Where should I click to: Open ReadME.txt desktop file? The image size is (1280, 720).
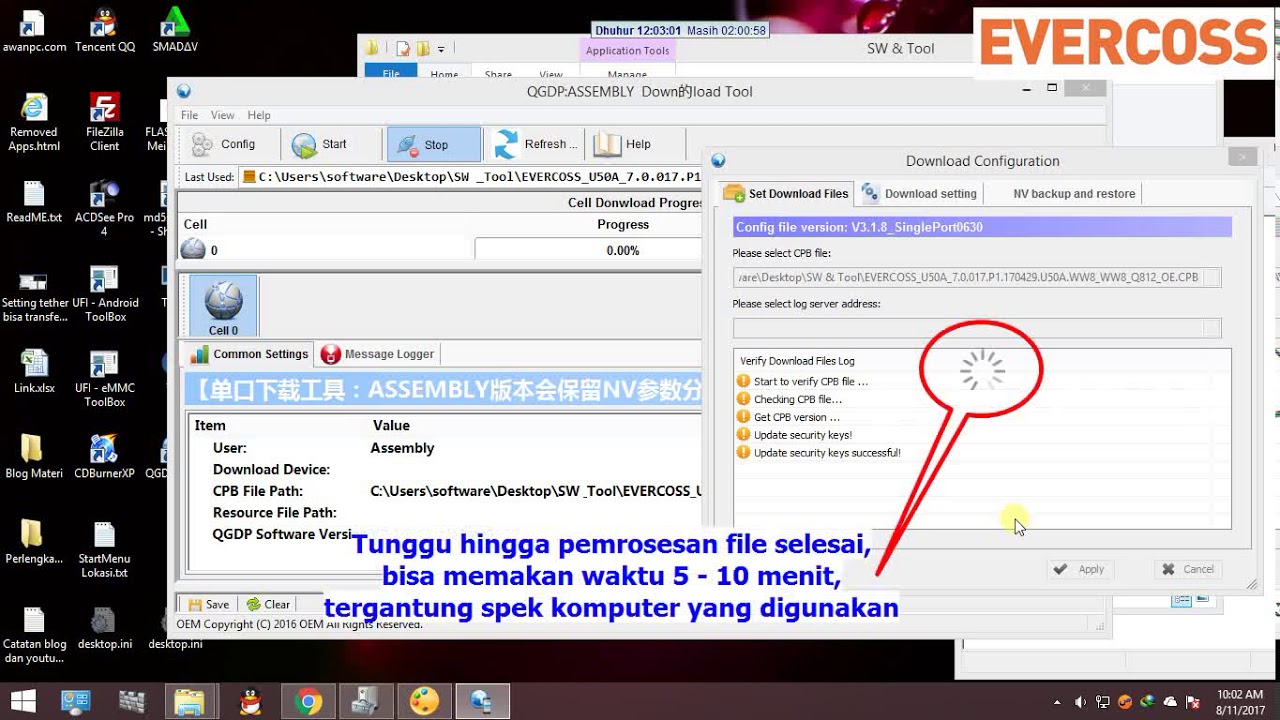(x=34, y=202)
